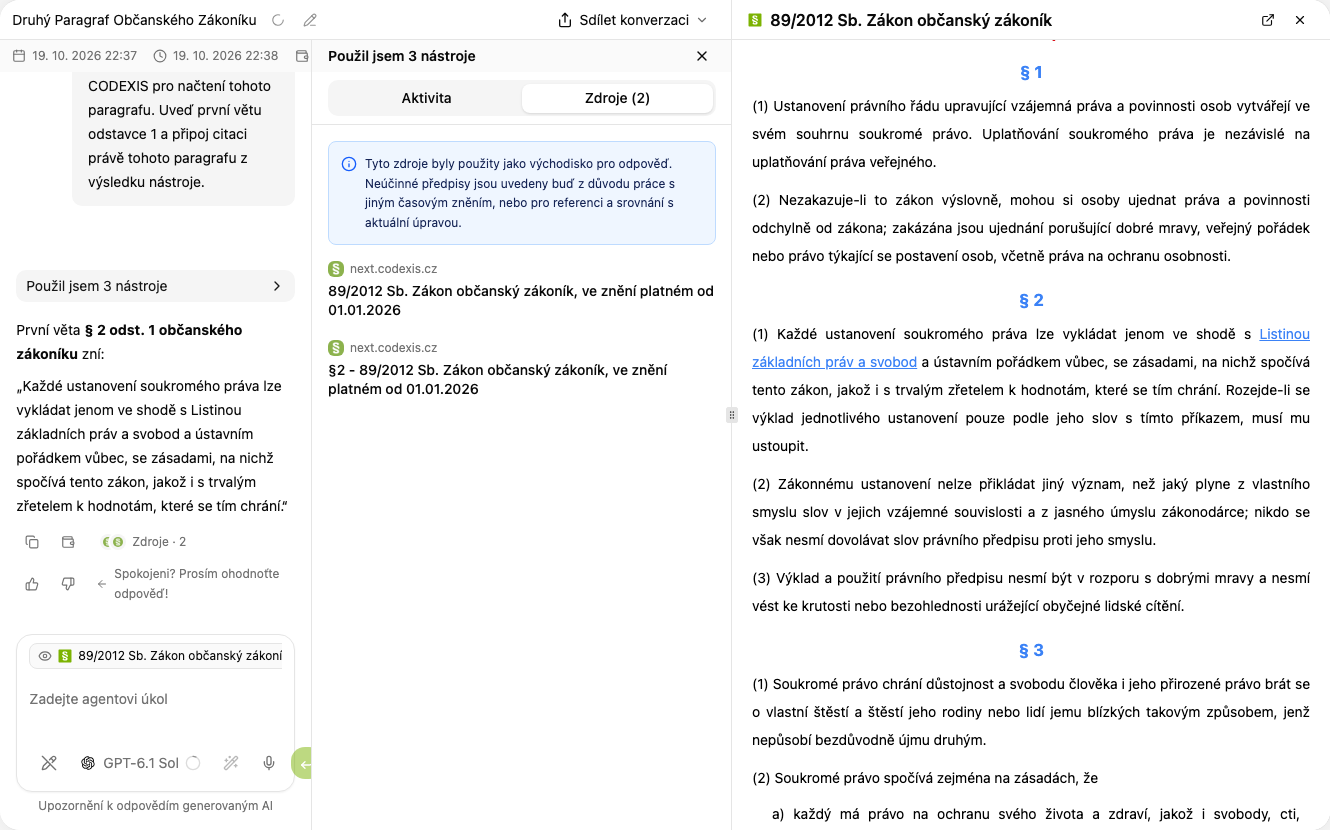
Task: Click the panel resize handle beside the document
Action: (x=731, y=415)
